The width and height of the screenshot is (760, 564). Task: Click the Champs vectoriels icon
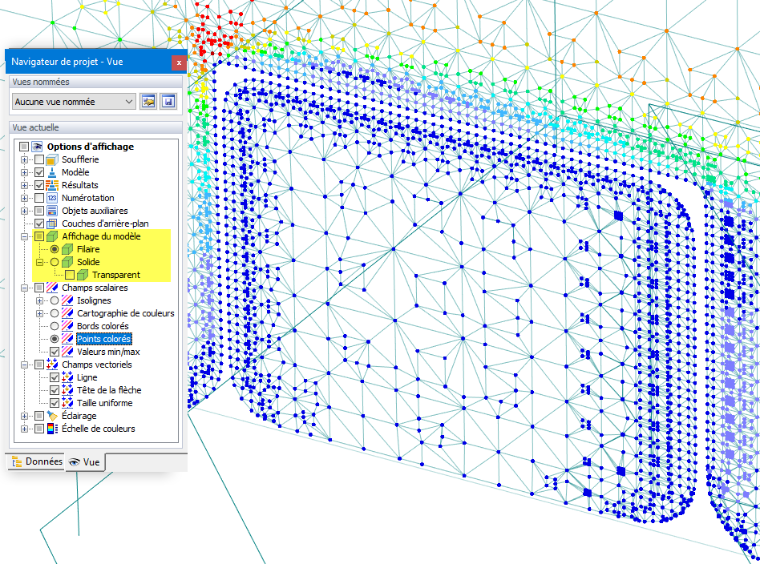click(52, 364)
